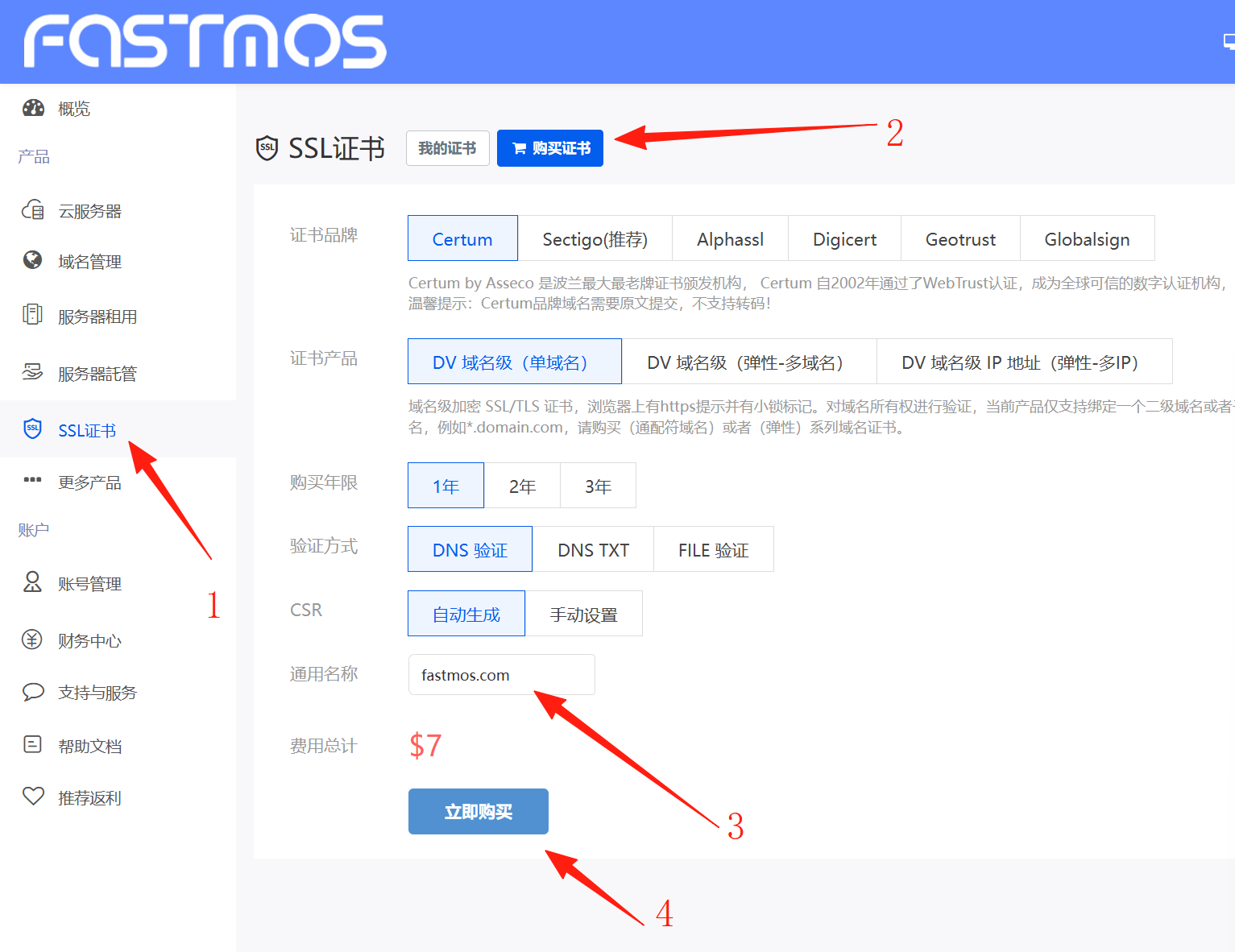1235x952 pixels.
Task: Click the SSL shield icon in sidebar
Action: point(33,428)
